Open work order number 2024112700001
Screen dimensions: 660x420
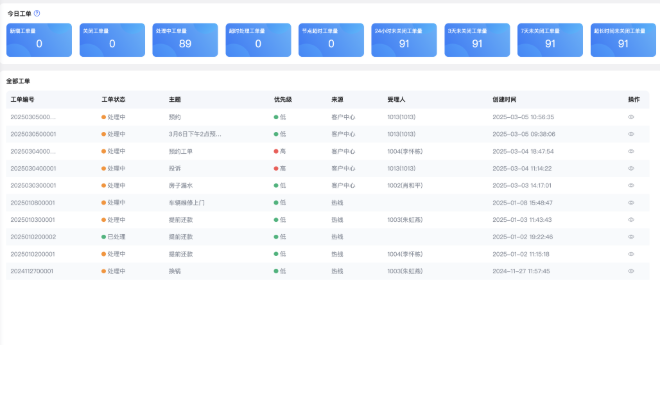[33, 271]
